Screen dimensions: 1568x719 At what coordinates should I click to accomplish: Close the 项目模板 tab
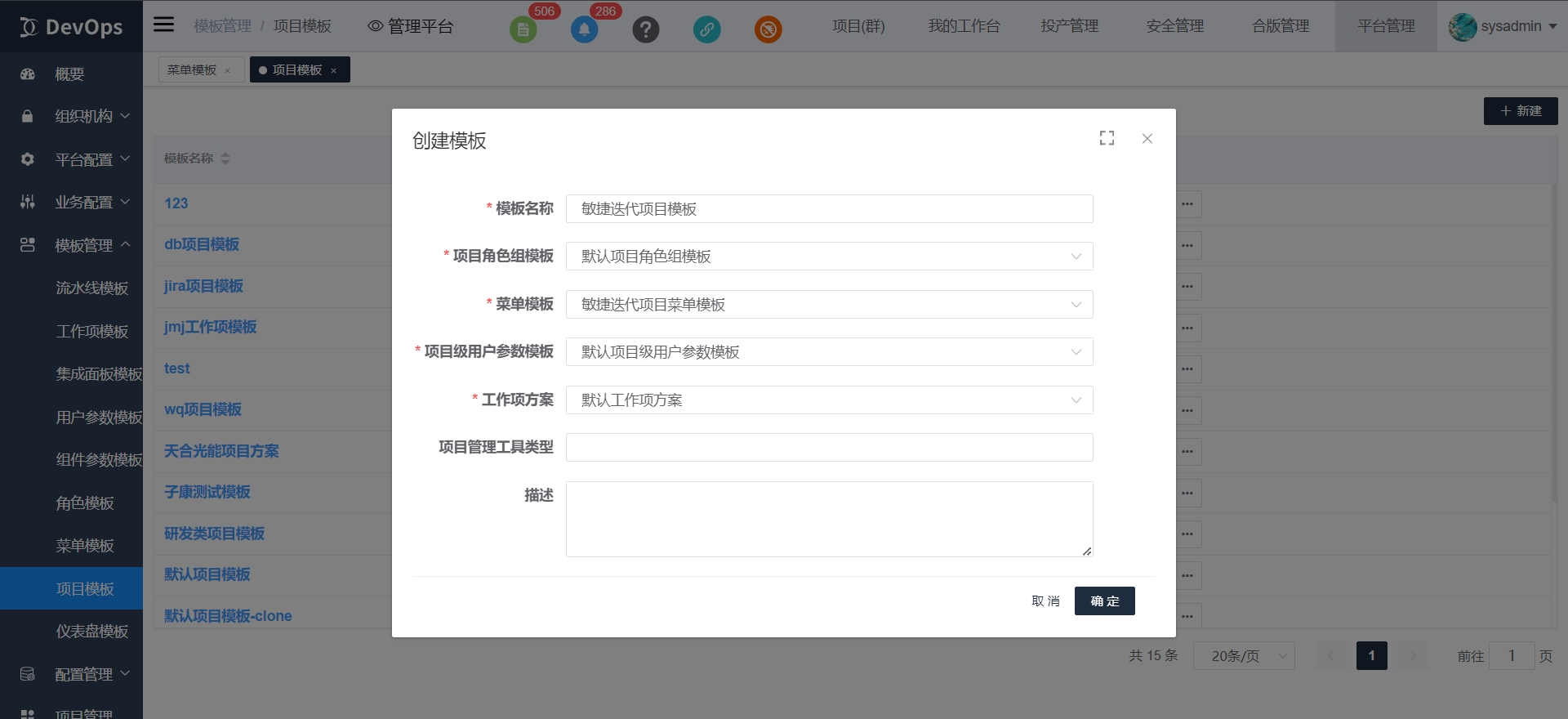[334, 71]
